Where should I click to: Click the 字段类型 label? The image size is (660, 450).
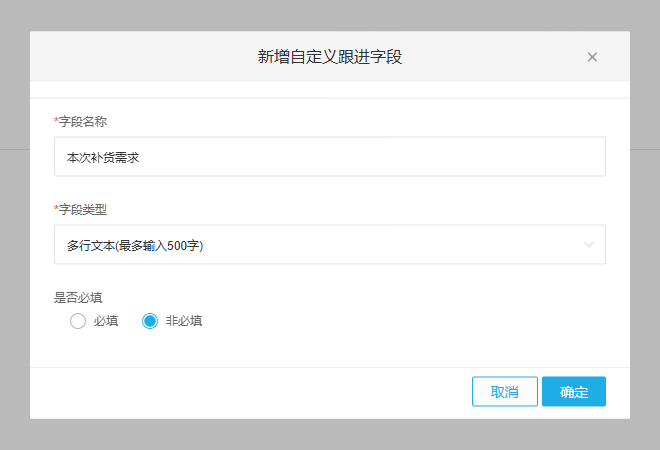[x=80, y=209]
